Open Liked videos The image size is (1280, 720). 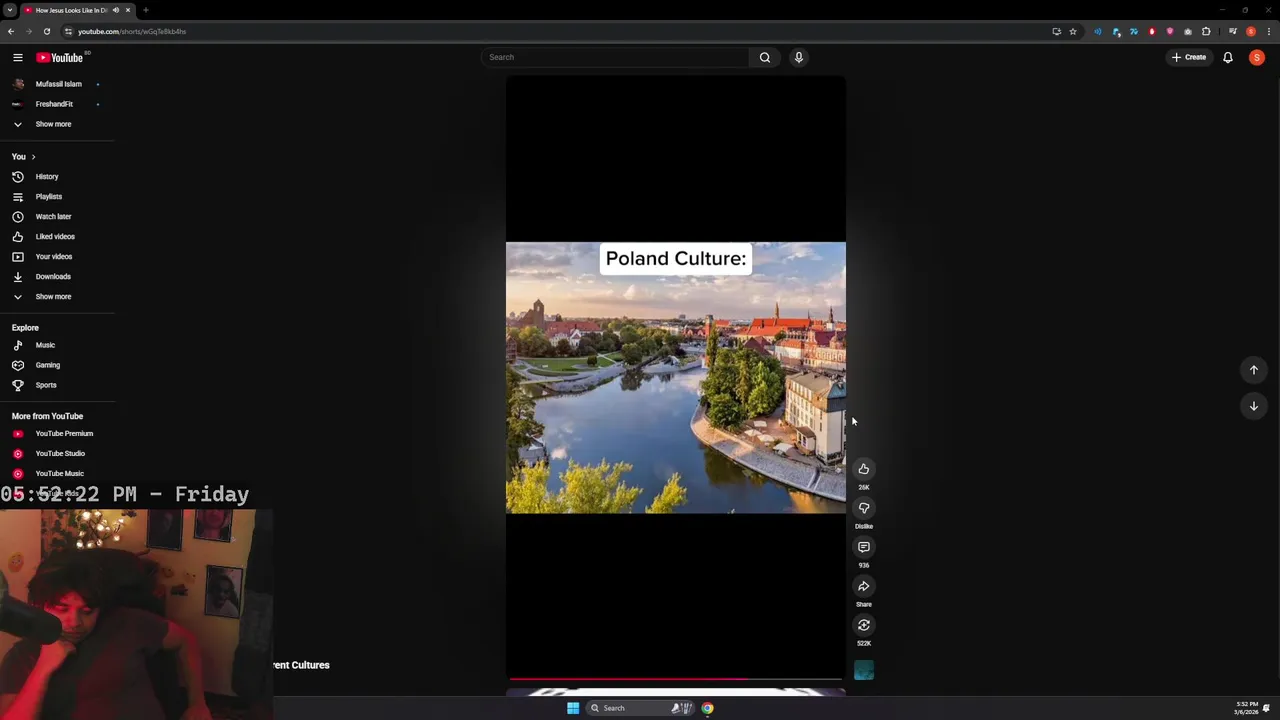pos(57,237)
